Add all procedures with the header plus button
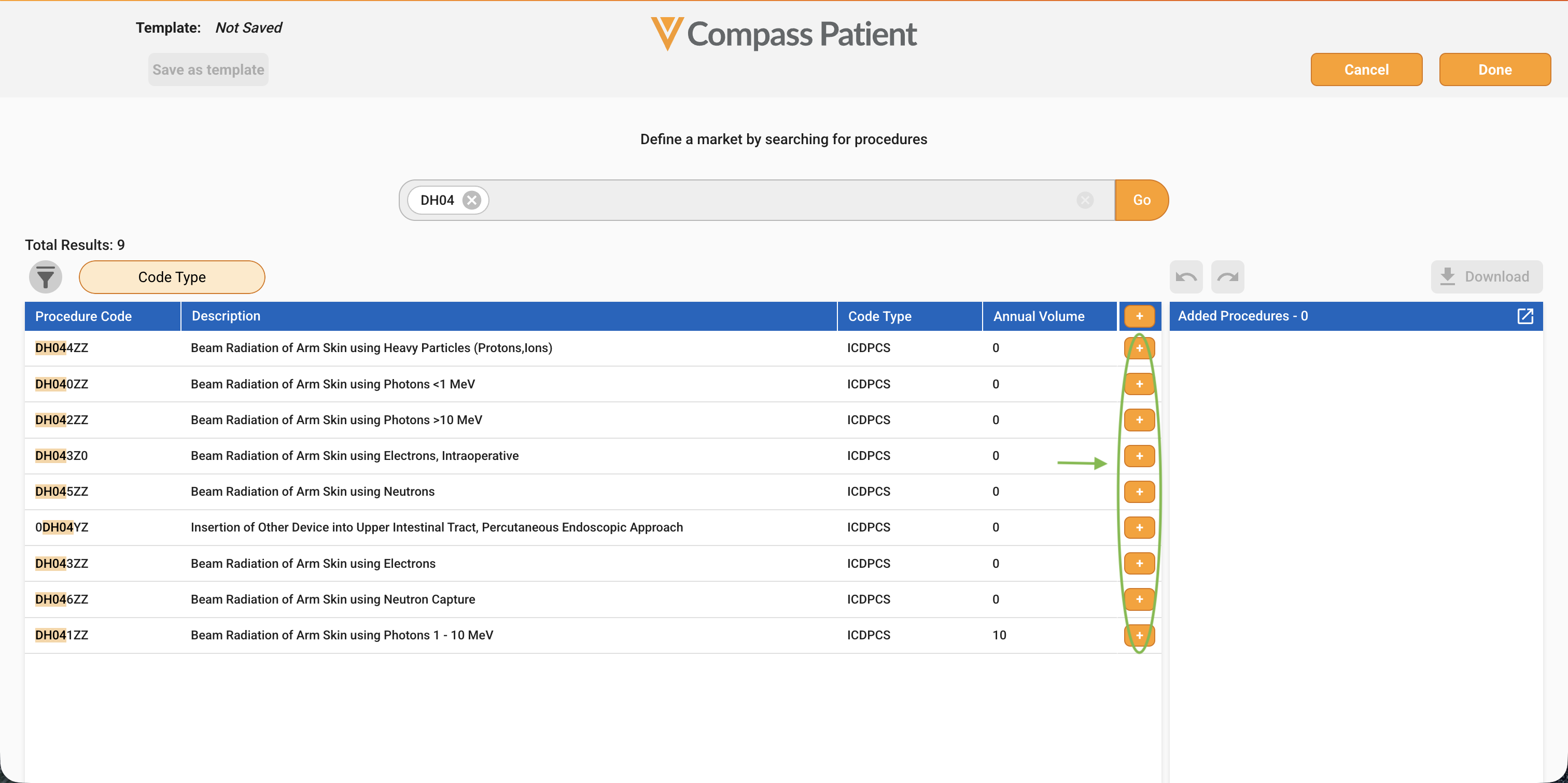This screenshot has width=1568, height=783. click(1140, 316)
